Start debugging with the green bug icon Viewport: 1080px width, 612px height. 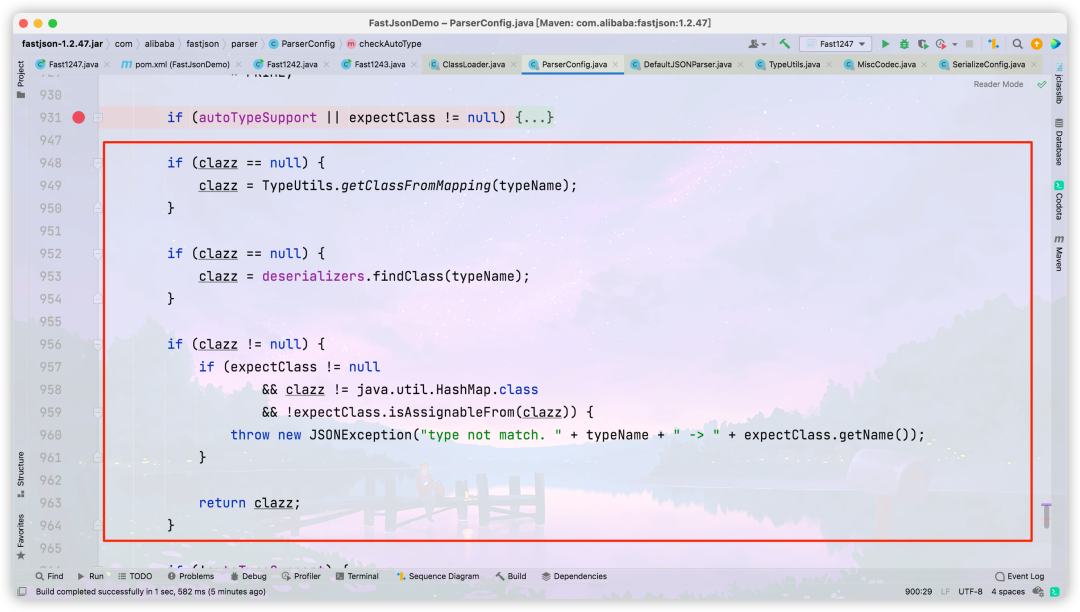tap(904, 43)
